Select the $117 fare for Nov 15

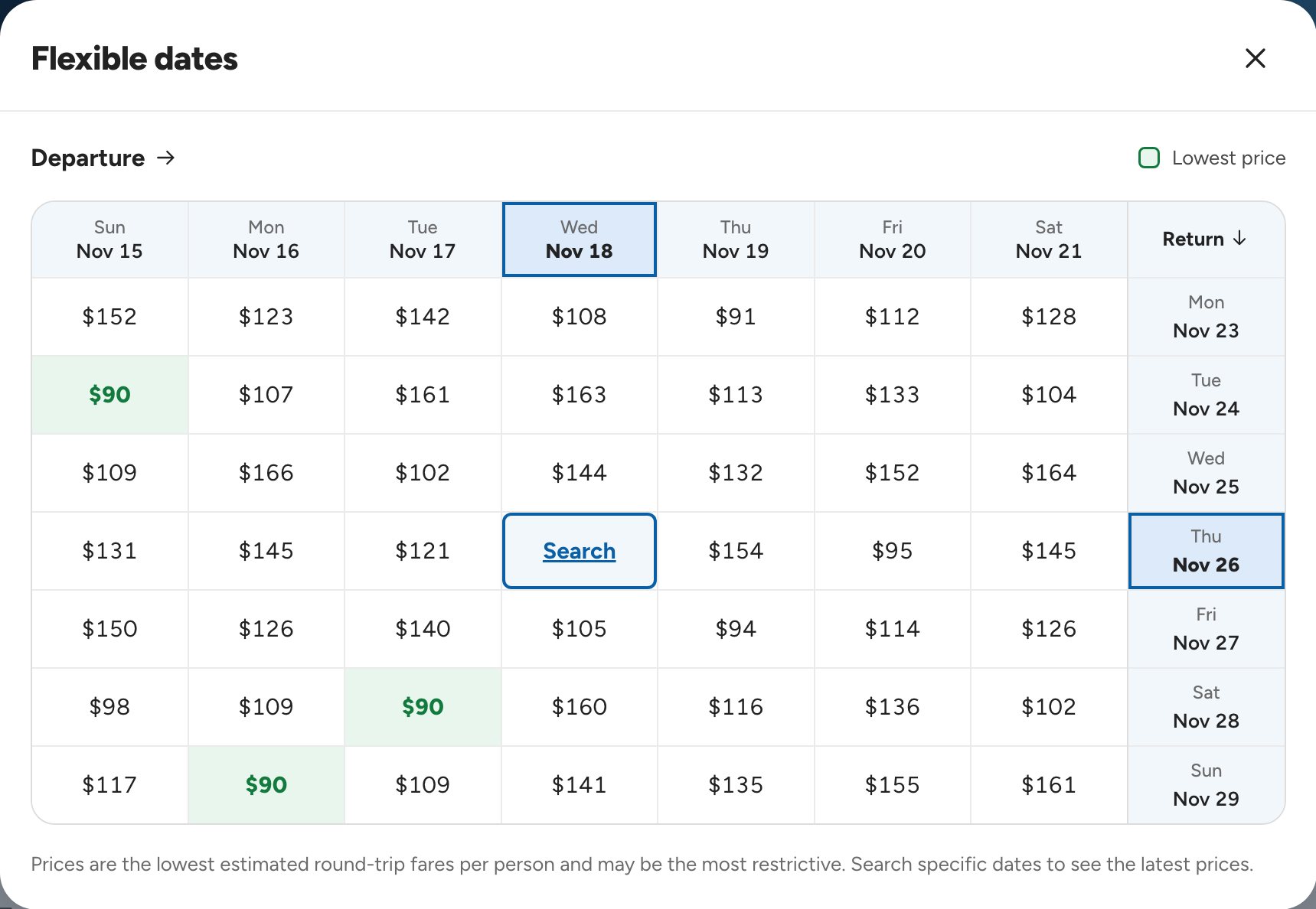pyautogui.click(x=109, y=785)
